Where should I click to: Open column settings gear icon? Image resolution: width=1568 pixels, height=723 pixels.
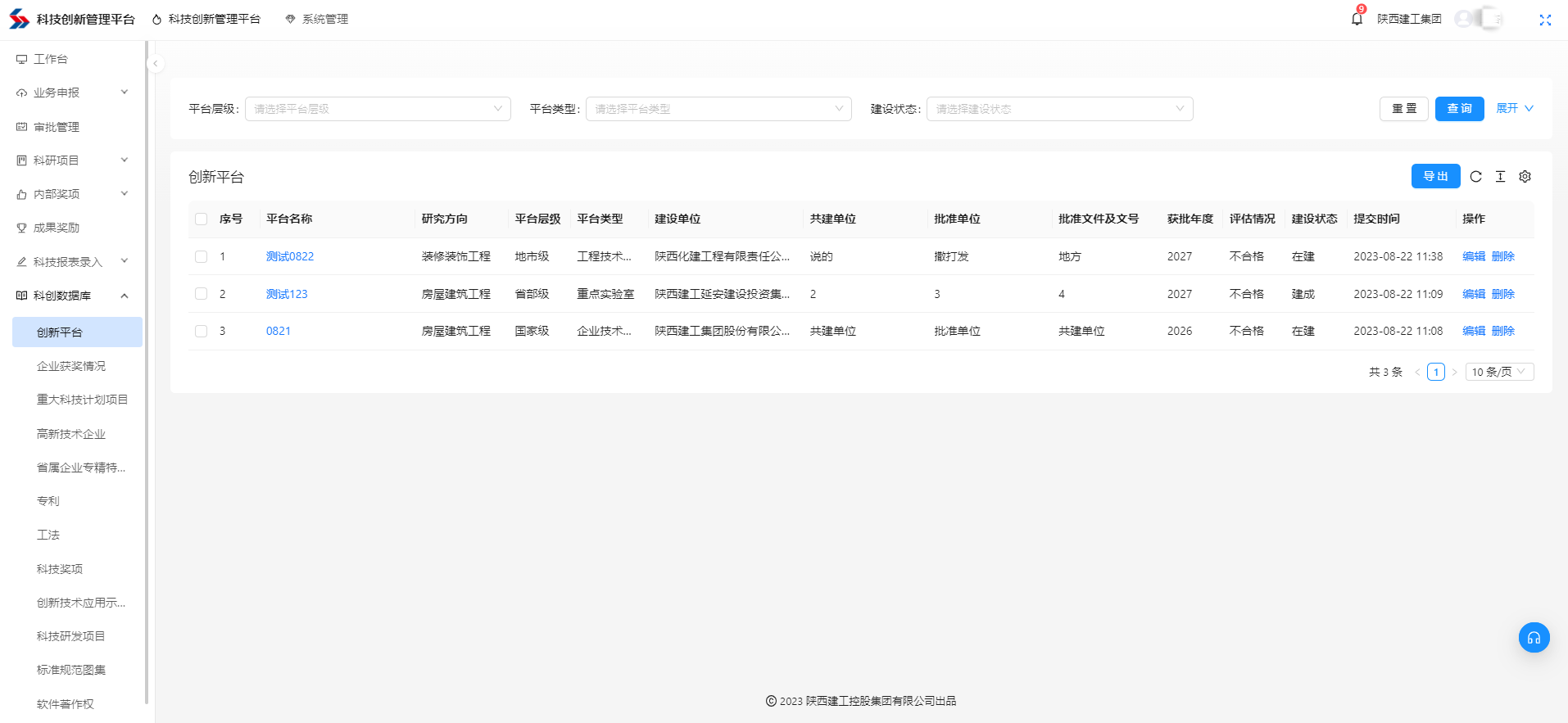(1525, 176)
